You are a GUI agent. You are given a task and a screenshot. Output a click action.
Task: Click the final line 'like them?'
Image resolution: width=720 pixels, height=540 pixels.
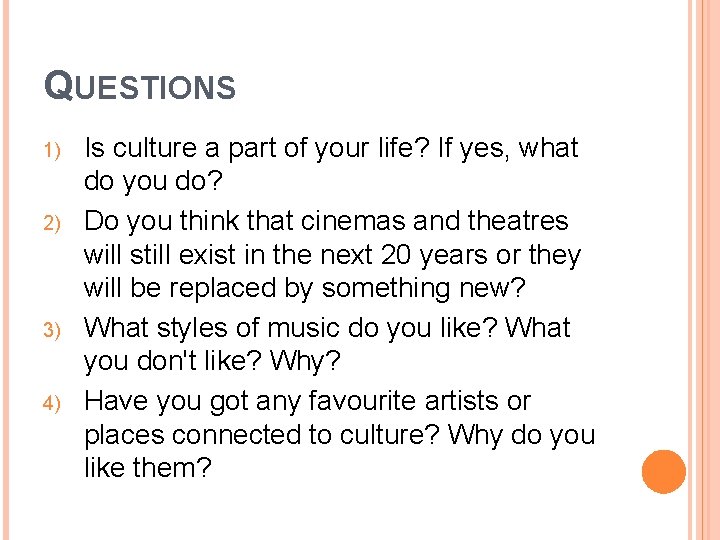click(148, 468)
